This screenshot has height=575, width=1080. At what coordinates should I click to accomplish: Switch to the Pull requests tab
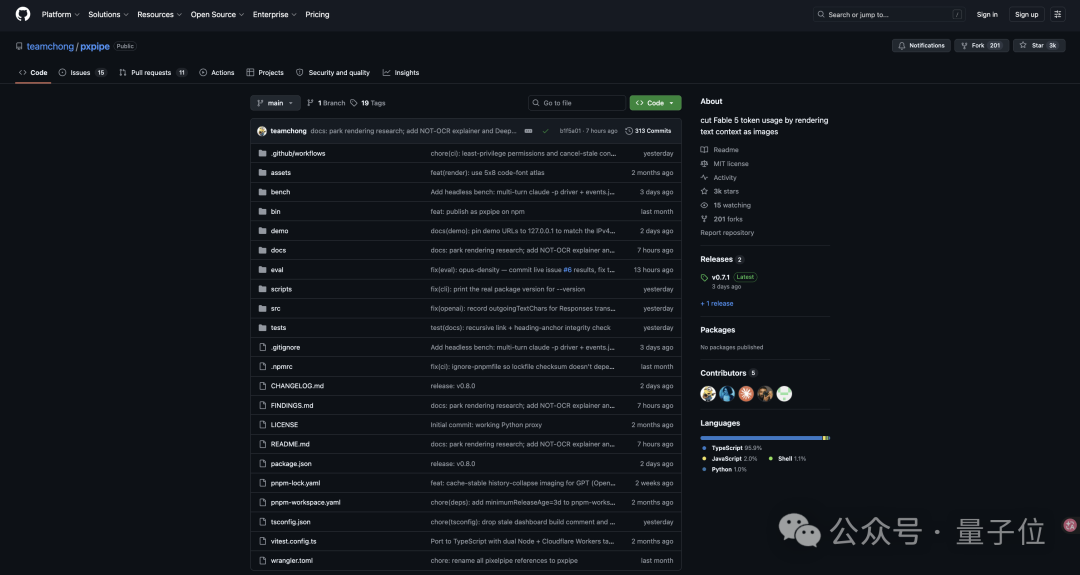click(152, 72)
